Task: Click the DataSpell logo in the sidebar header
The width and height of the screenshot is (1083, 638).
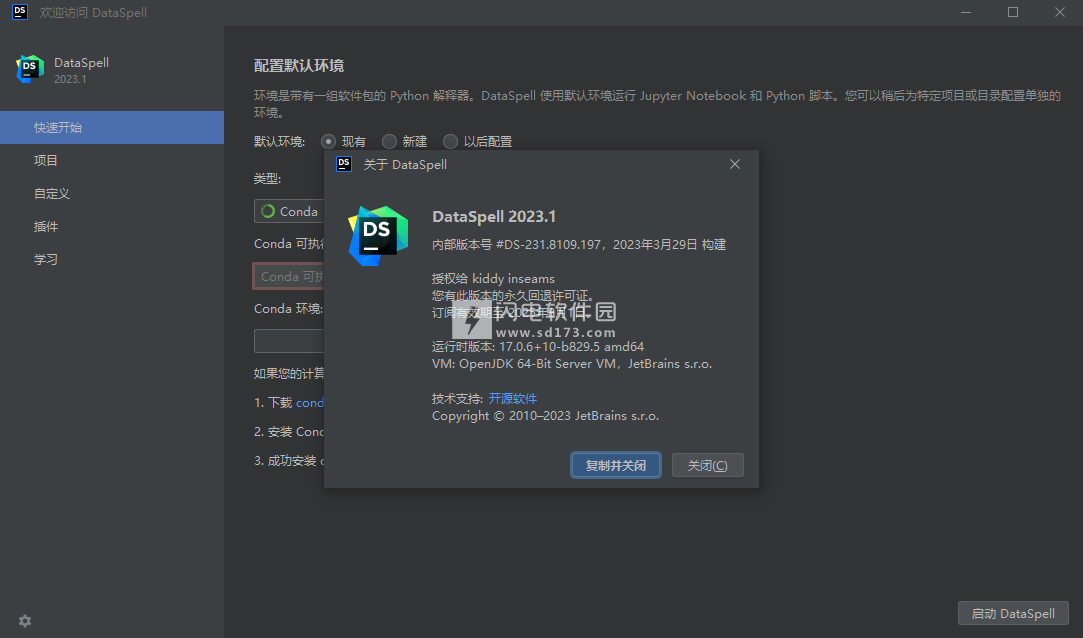Action: pos(30,69)
